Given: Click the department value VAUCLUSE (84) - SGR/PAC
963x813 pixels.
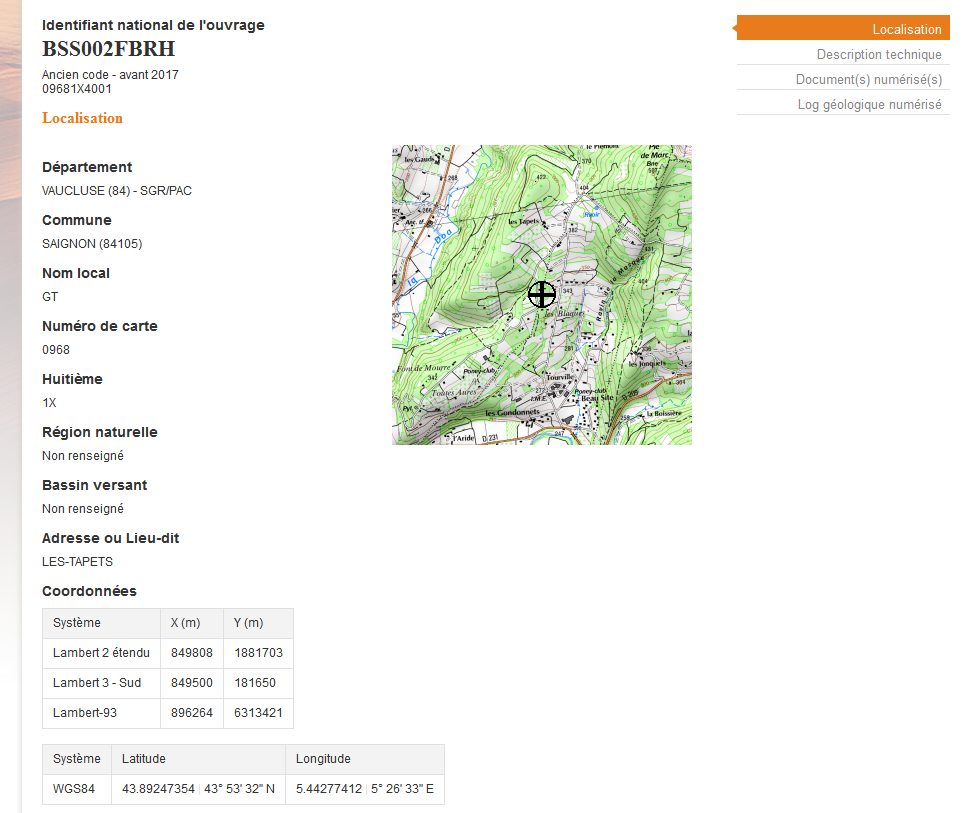Looking at the screenshot, I should 116,191.
